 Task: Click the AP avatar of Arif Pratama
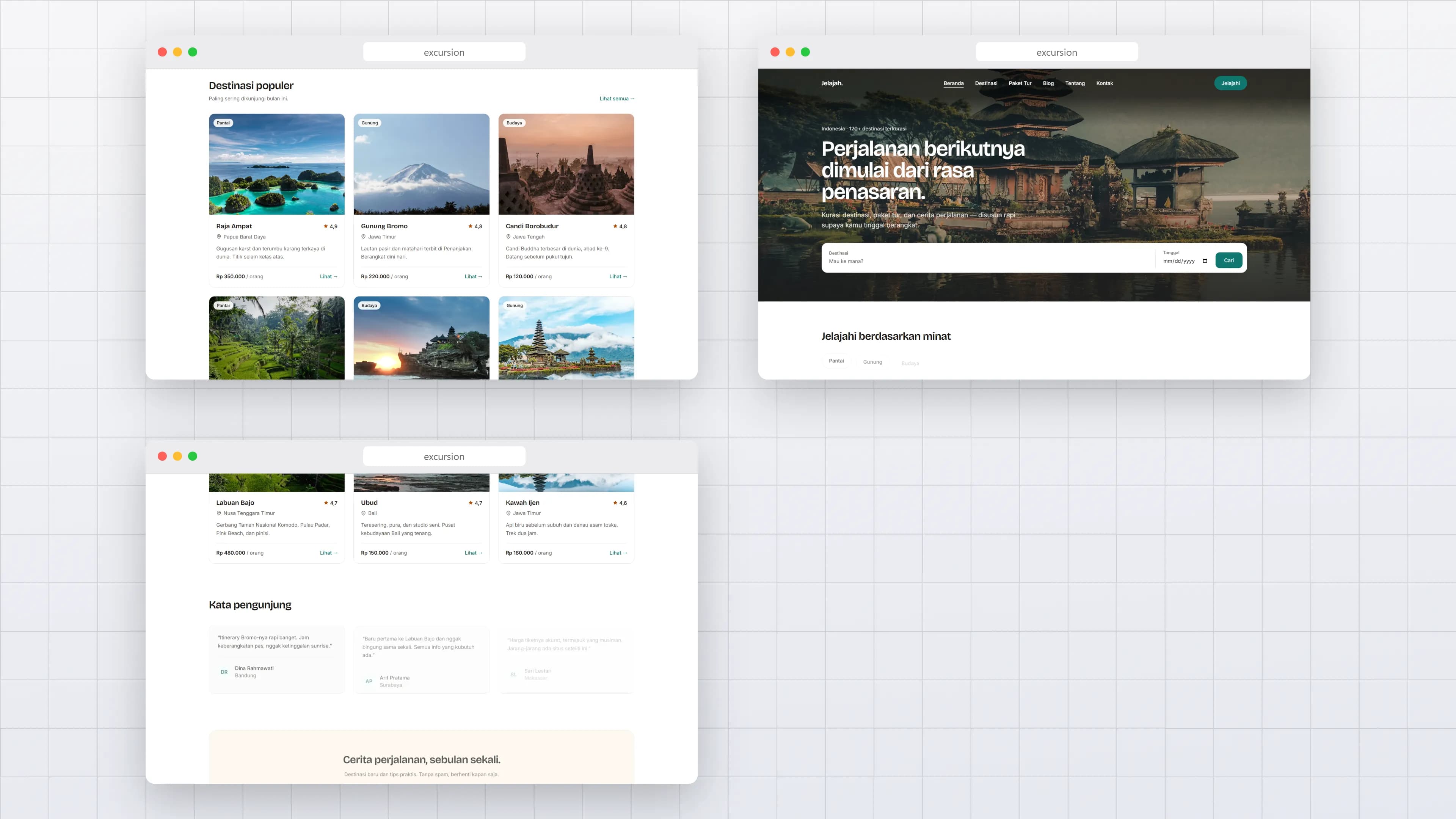(x=369, y=681)
